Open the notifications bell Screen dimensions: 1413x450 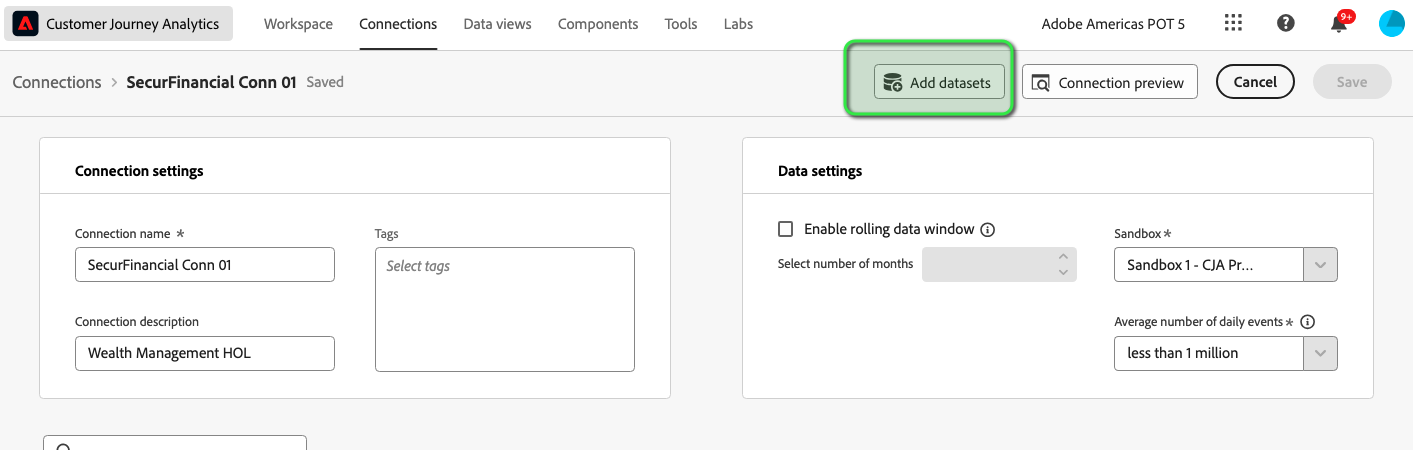(1339, 24)
